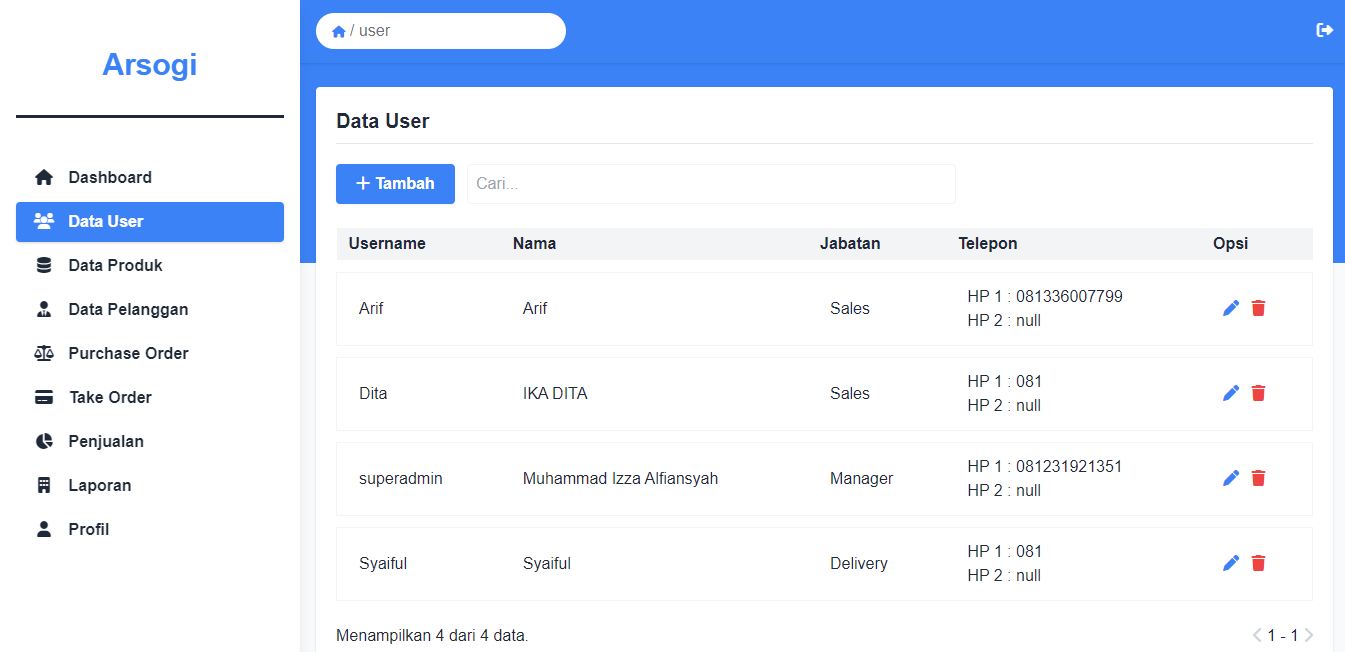Viewport: 1345px width, 652px height.
Task: Delete user Dita with trash icon
Action: (x=1258, y=393)
